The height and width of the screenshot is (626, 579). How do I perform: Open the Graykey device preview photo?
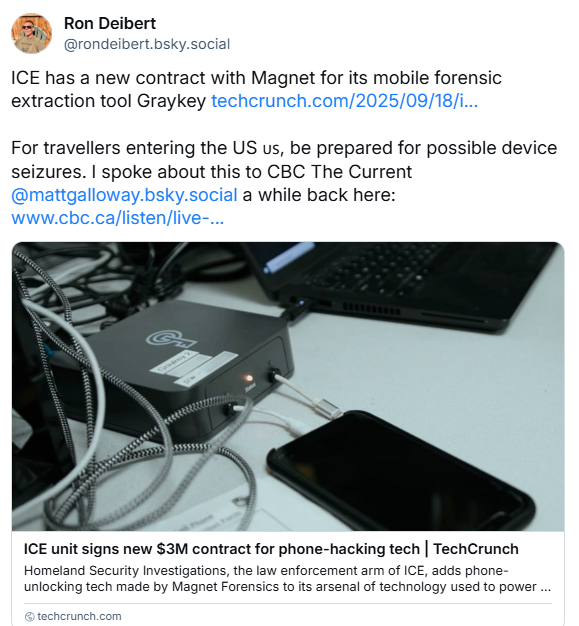288,386
